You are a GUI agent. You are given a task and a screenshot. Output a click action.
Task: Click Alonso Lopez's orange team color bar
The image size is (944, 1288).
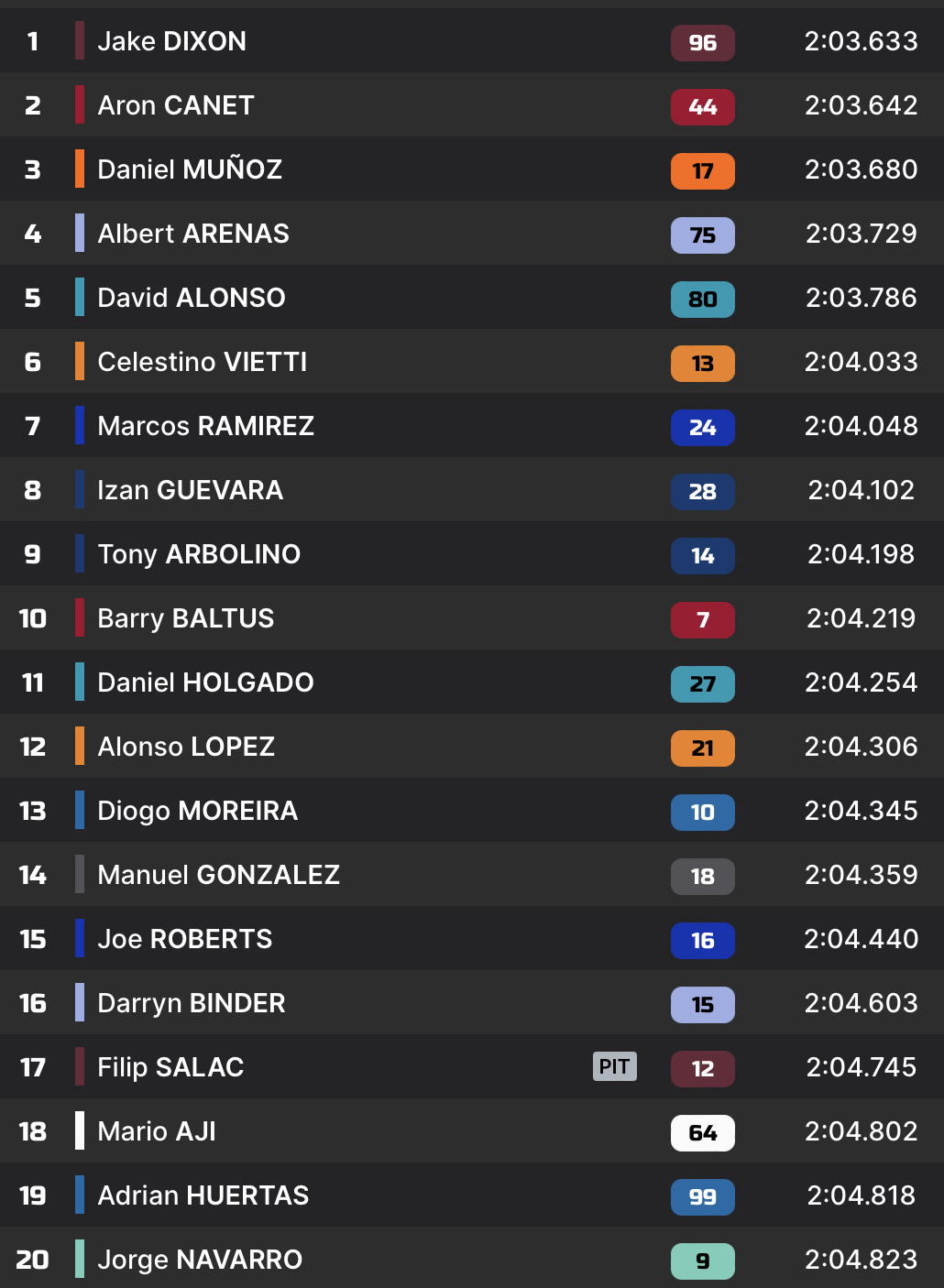coord(80,746)
